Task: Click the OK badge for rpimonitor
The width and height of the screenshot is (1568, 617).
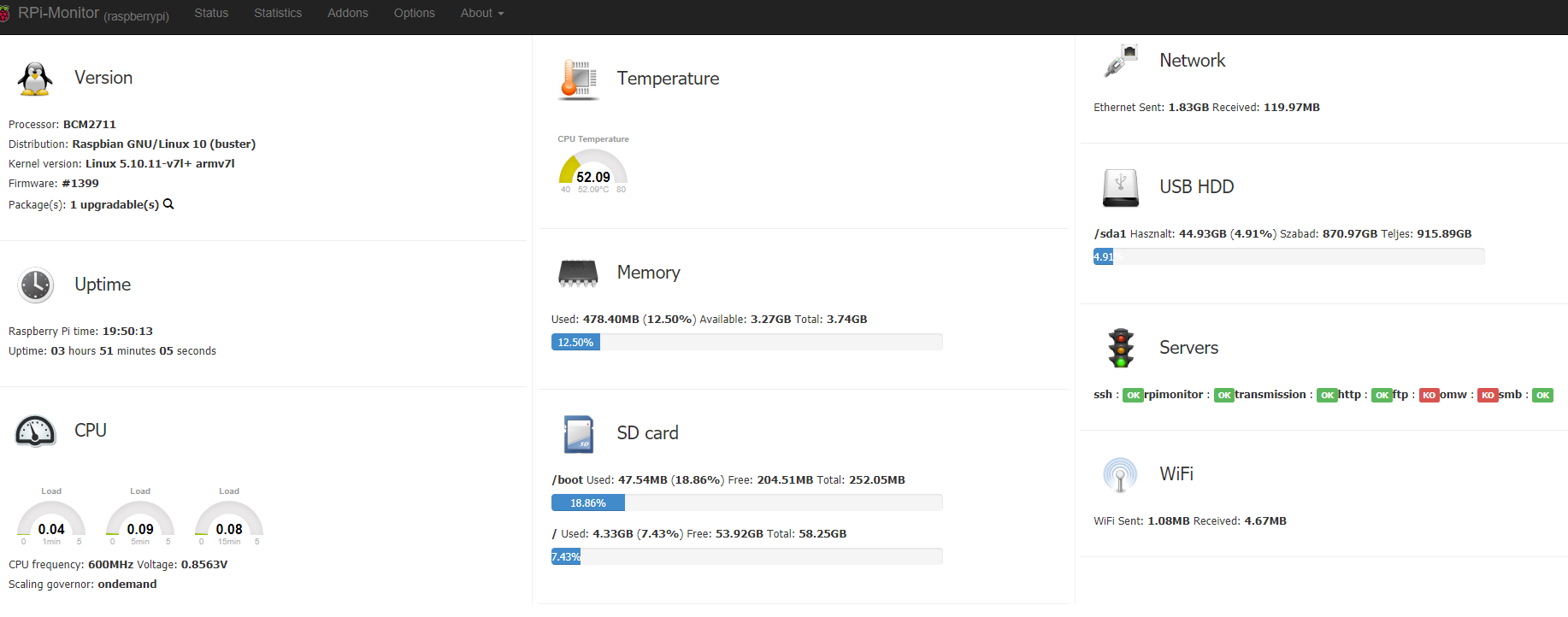Action: click(x=1224, y=396)
